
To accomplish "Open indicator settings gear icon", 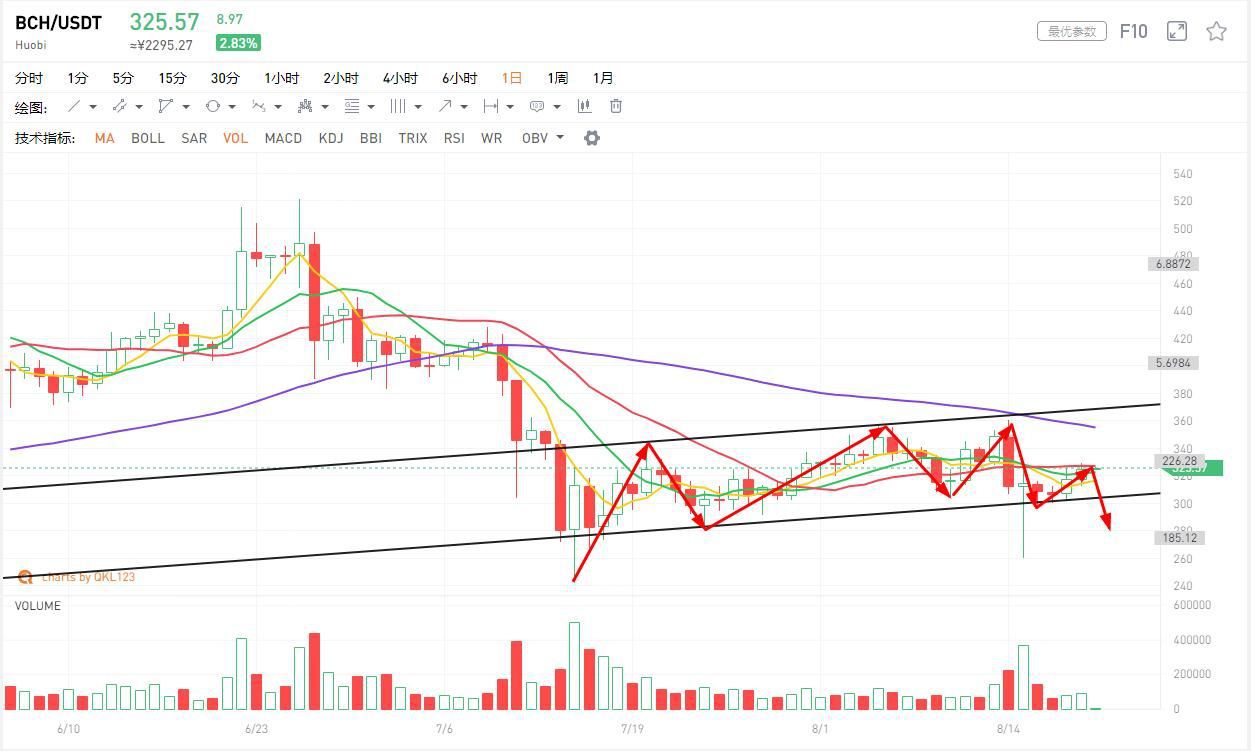I will pos(592,138).
